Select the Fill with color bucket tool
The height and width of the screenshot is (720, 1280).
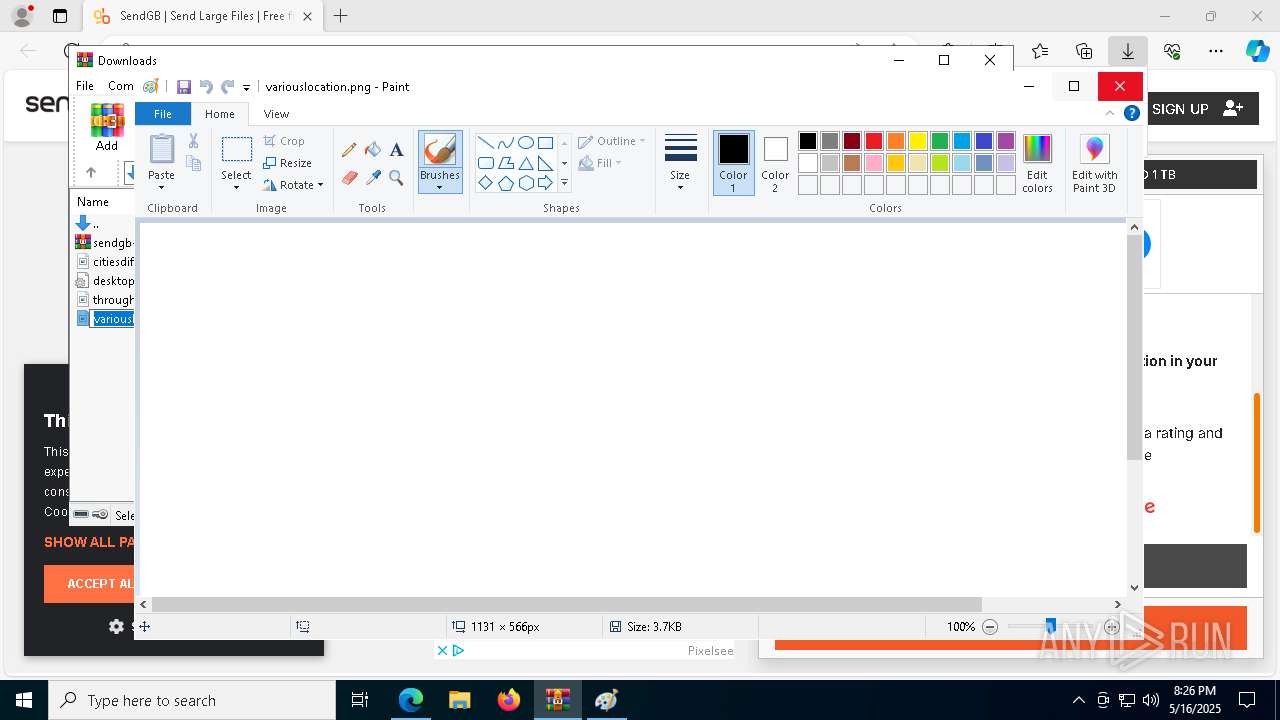coord(373,150)
